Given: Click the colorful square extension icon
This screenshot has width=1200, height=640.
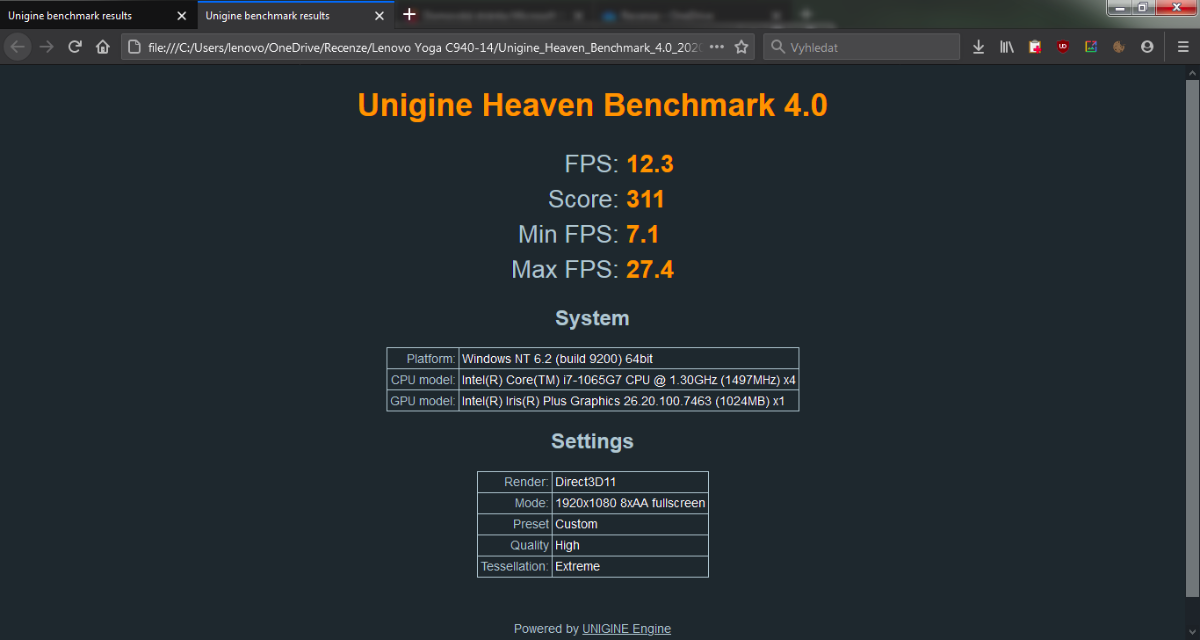Looking at the screenshot, I should [1091, 47].
